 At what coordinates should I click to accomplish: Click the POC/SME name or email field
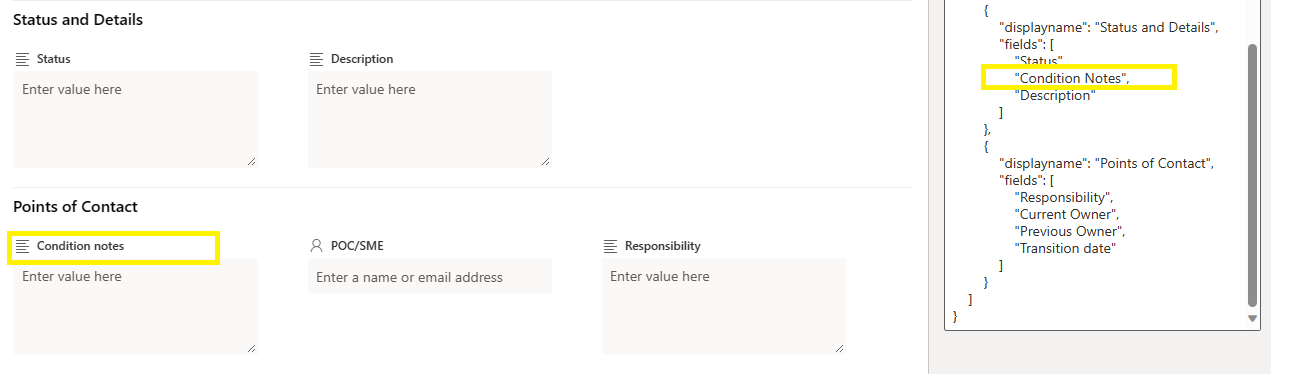(x=430, y=277)
